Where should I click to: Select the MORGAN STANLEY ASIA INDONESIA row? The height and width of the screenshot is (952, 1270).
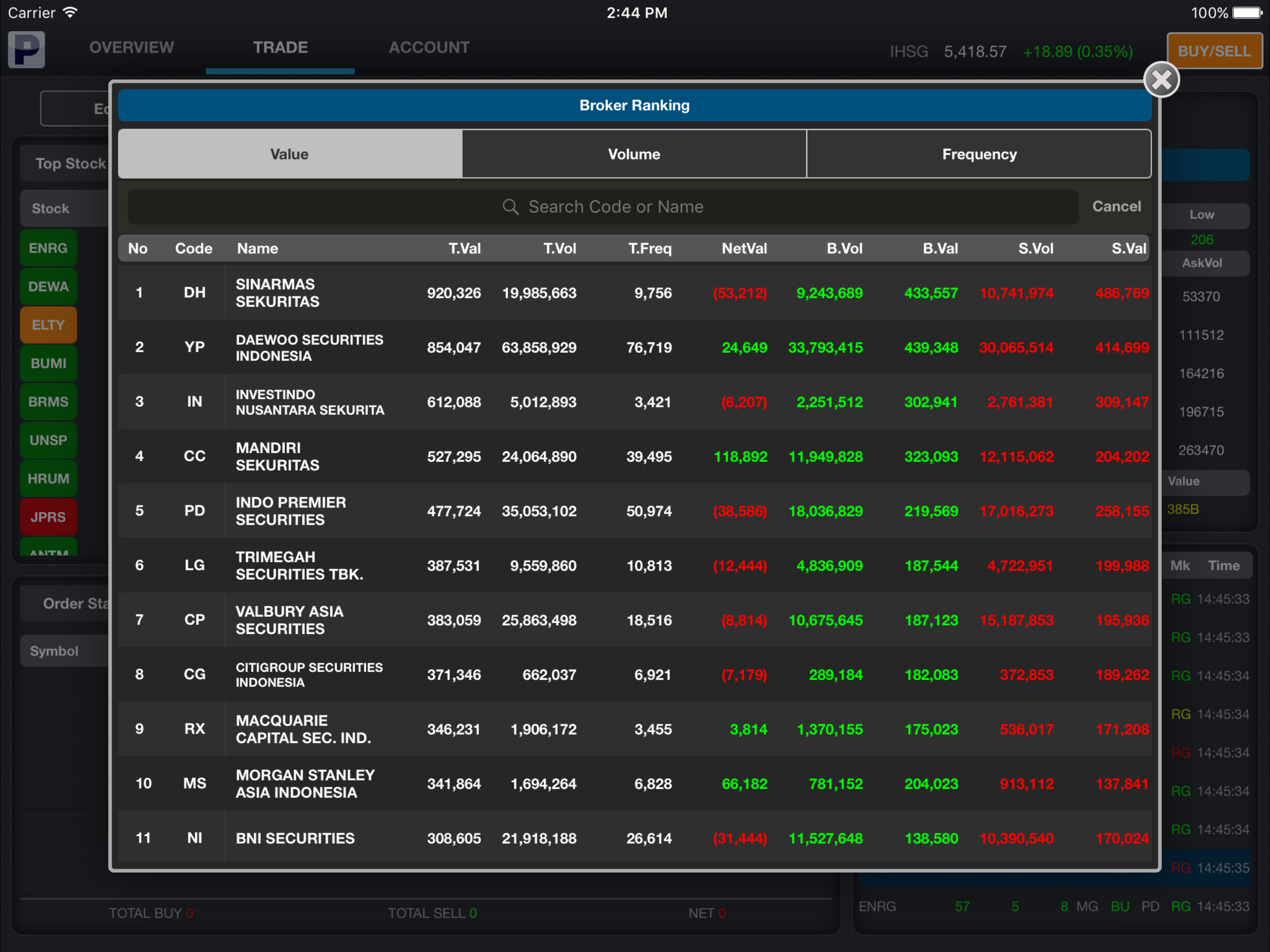[x=635, y=784]
